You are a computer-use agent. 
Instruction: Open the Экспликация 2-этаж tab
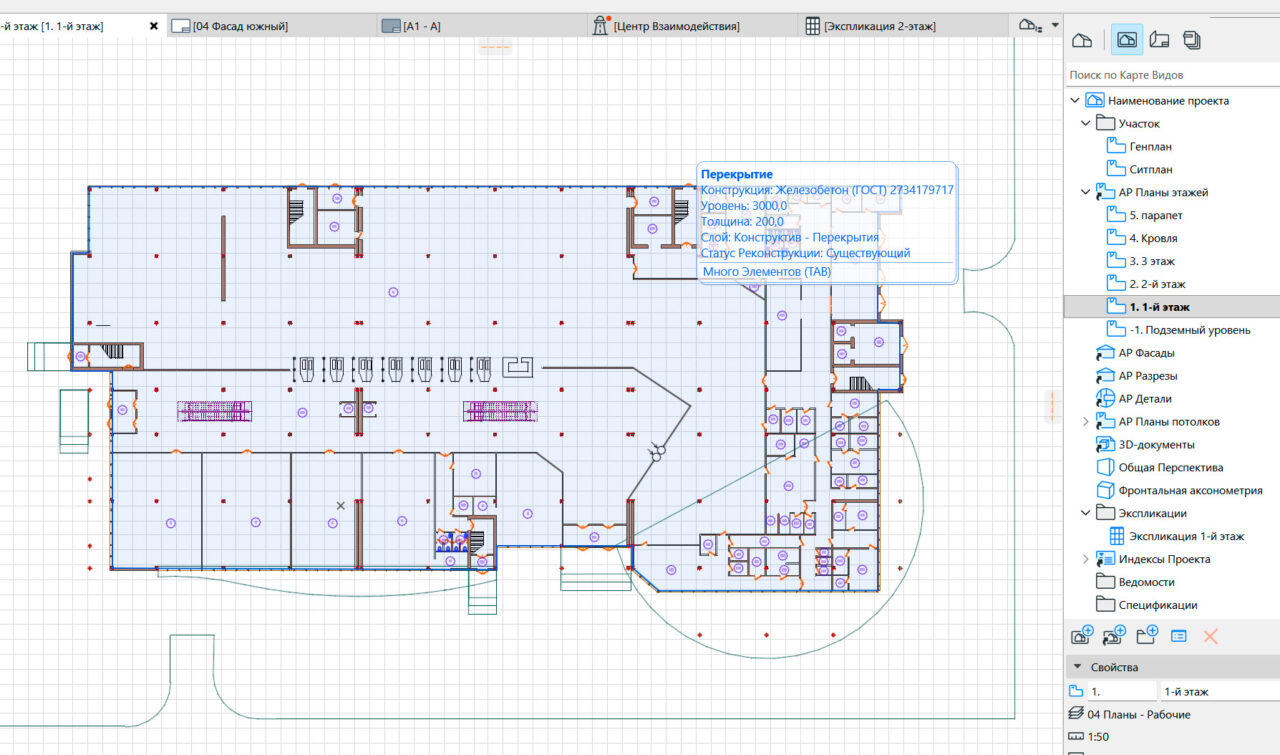coord(878,26)
